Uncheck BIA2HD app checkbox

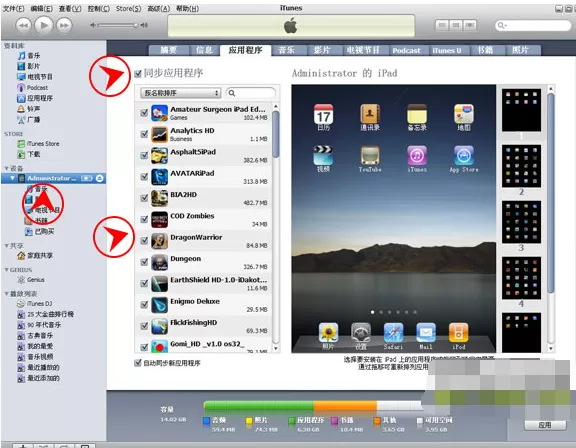(144, 198)
